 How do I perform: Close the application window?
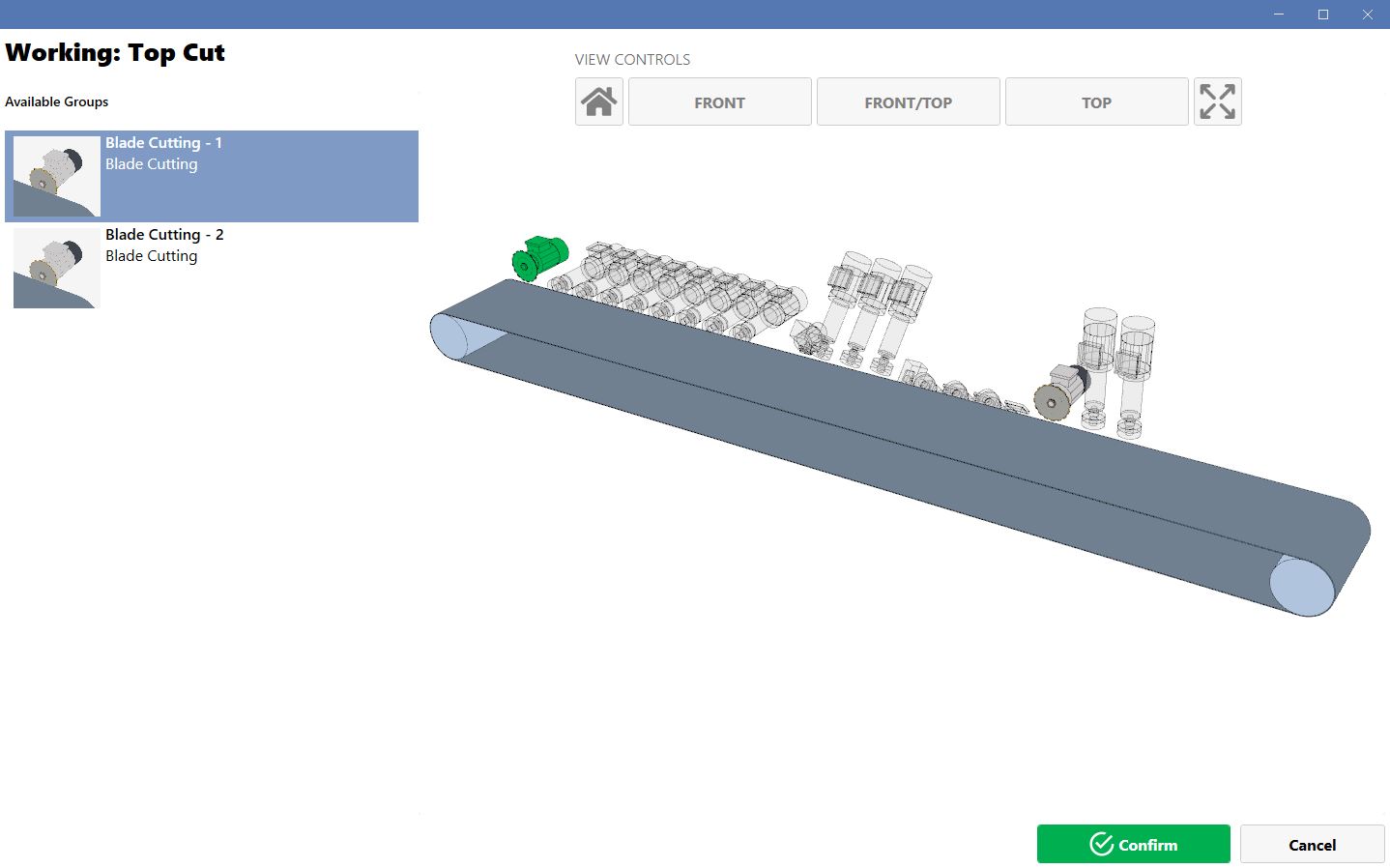[x=1368, y=14]
